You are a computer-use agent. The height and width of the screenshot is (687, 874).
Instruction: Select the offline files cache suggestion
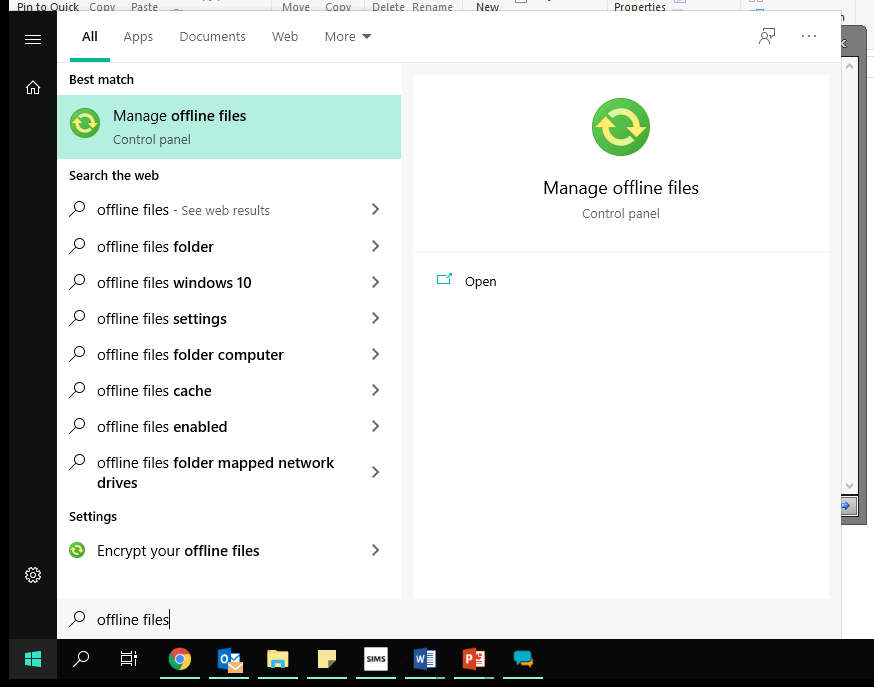(x=229, y=391)
